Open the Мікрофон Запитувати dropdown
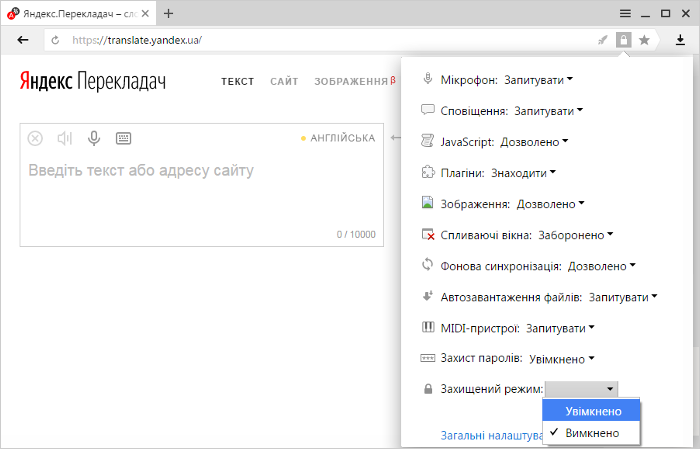Viewport: 700px width, 449px height. (x=538, y=80)
